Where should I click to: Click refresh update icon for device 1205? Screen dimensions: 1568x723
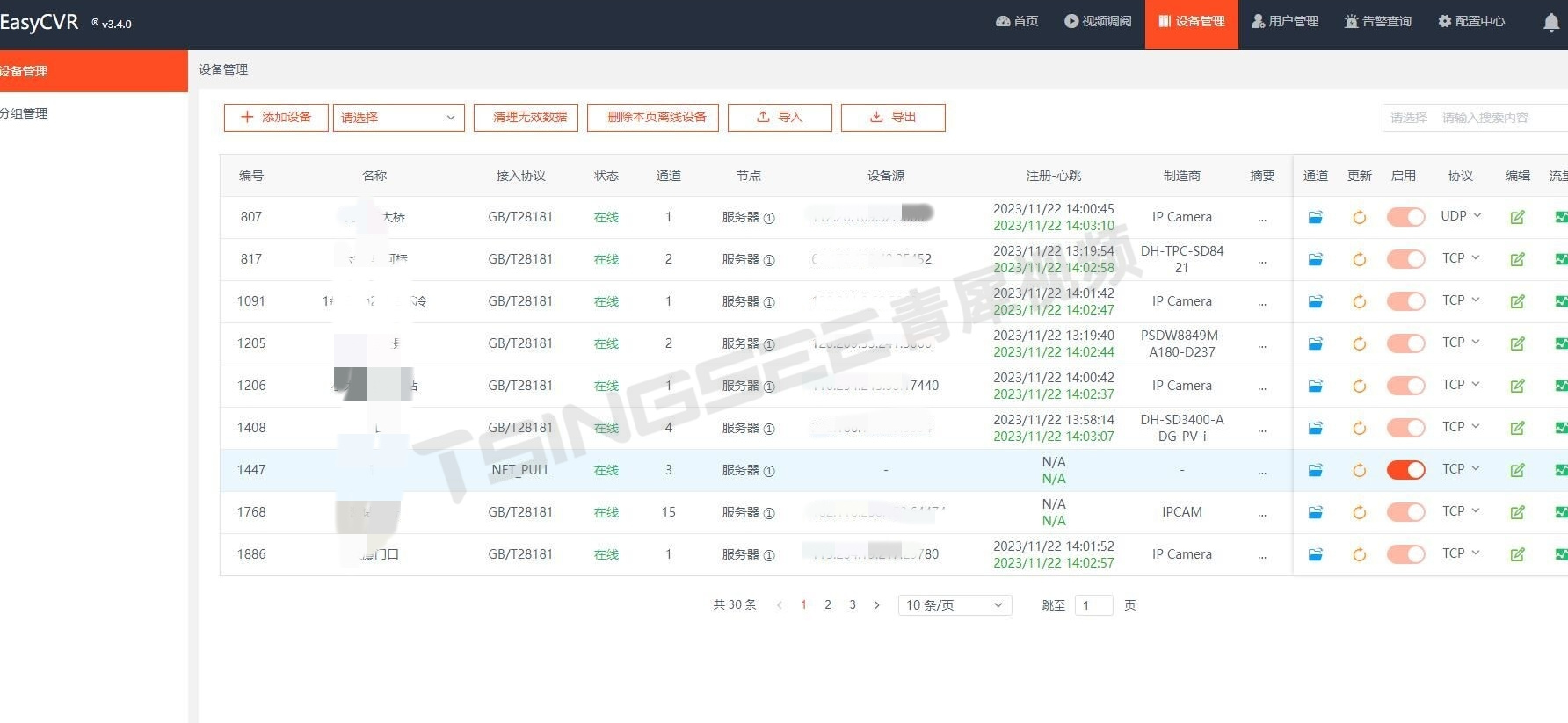[x=1359, y=343]
